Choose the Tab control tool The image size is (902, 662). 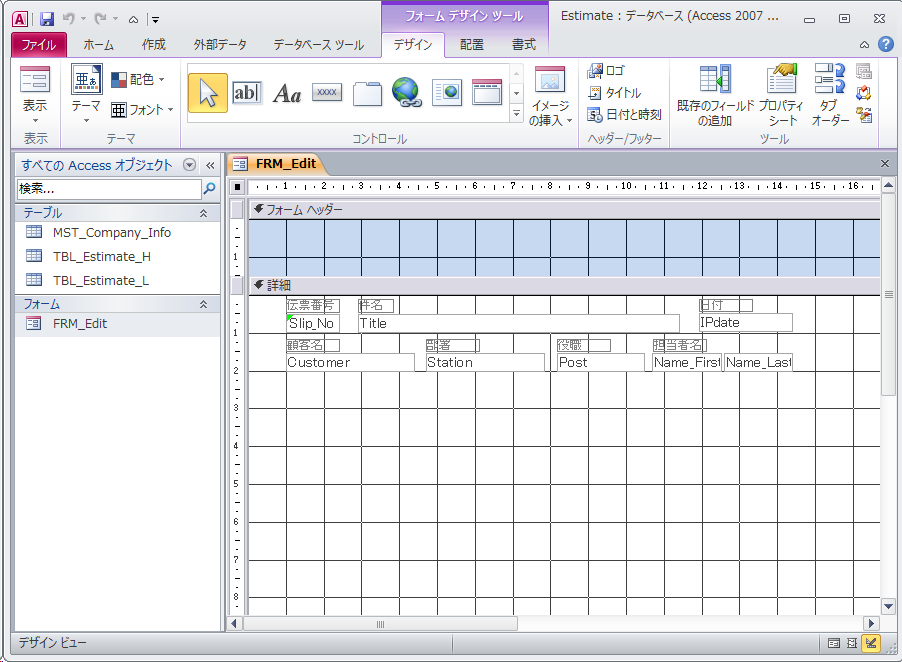(367, 93)
